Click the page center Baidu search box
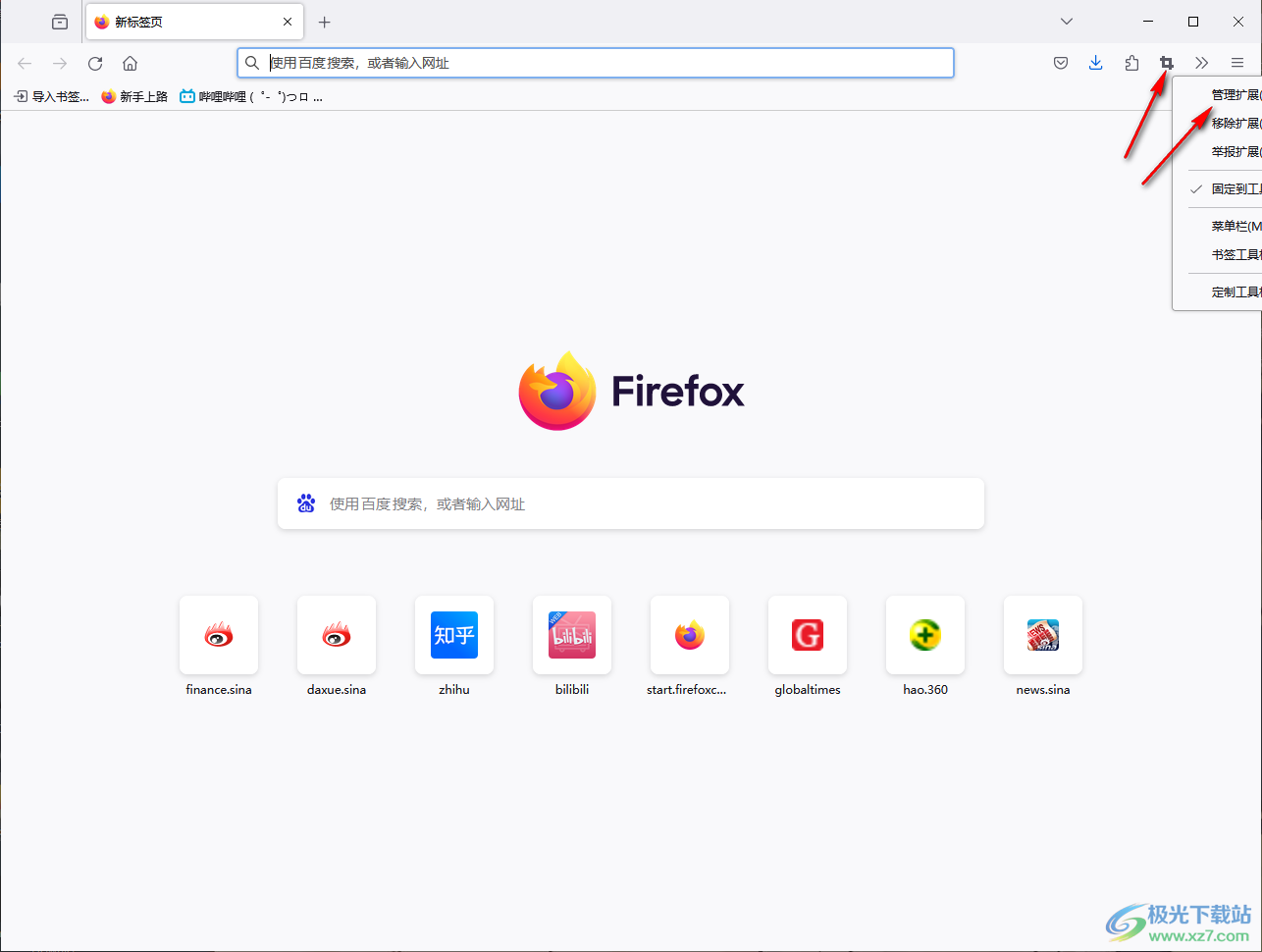The image size is (1262, 952). 631,503
